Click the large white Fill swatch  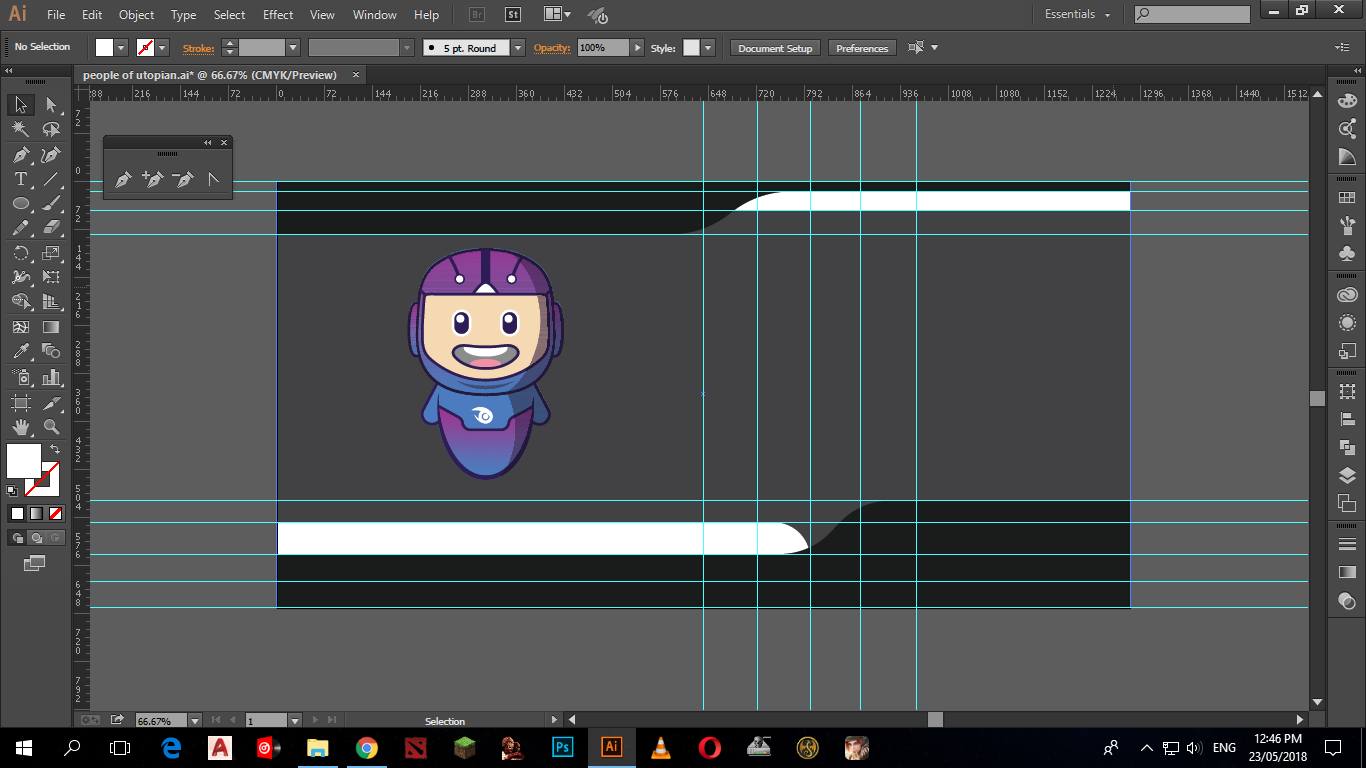[x=24, y=461]
